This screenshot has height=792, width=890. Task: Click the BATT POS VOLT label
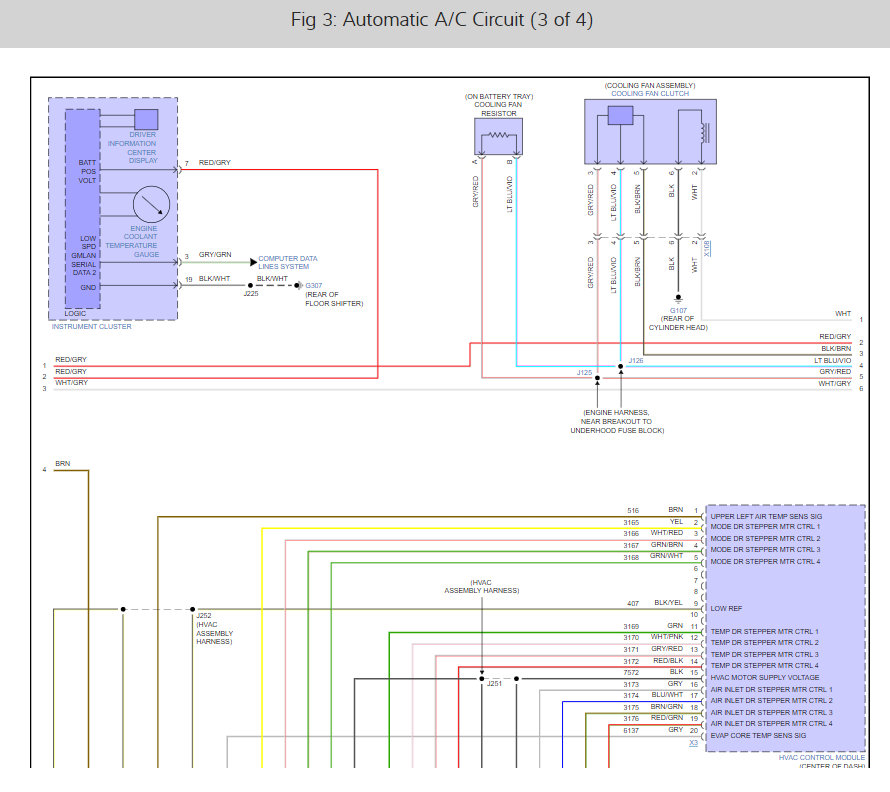[x=87, y=171]
